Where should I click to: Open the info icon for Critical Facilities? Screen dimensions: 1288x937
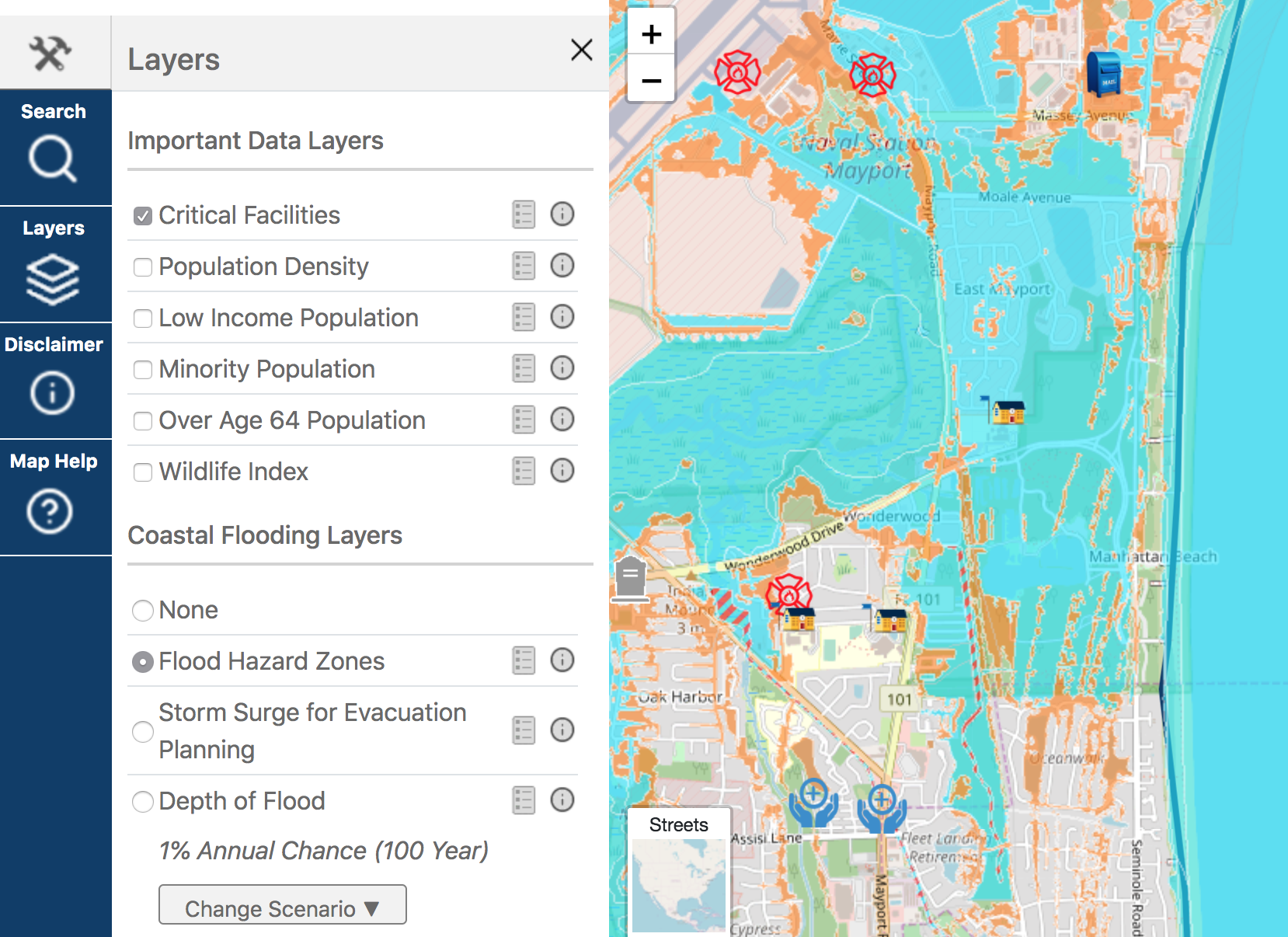pyautogui.click(x=562, y=214)
